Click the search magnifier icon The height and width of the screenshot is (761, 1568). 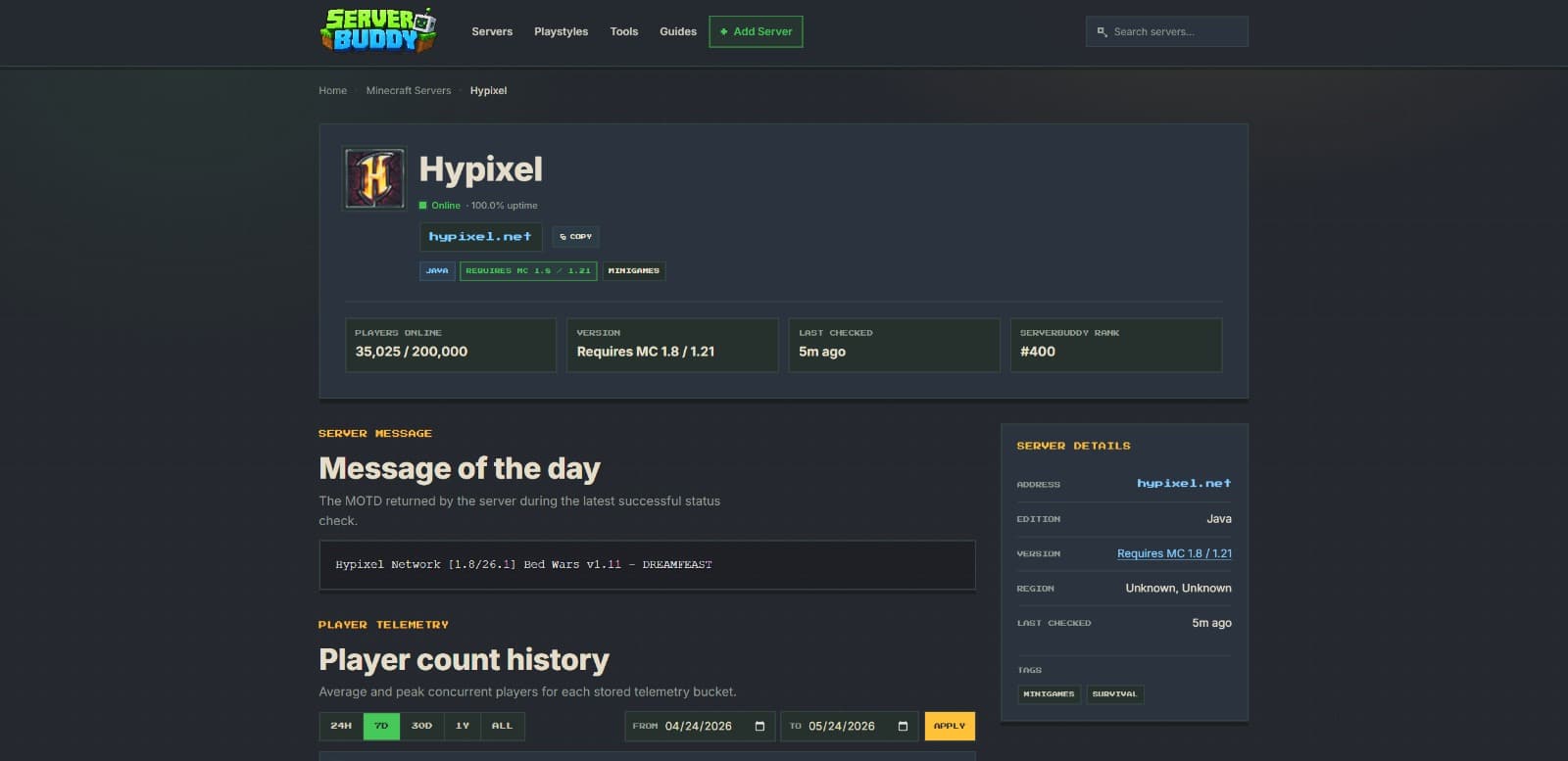[1102, 31]
